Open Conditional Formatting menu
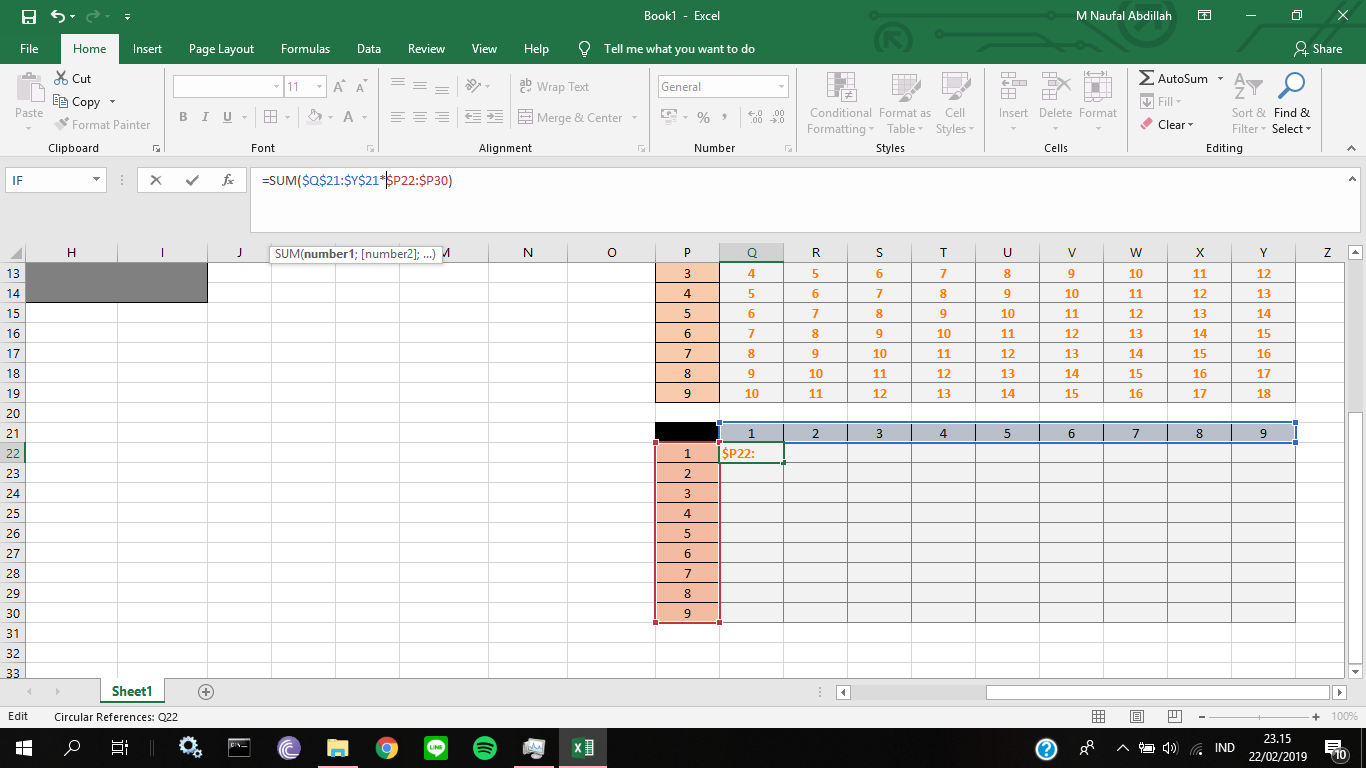The image size is (1366, 768). [x=840, y=103]
